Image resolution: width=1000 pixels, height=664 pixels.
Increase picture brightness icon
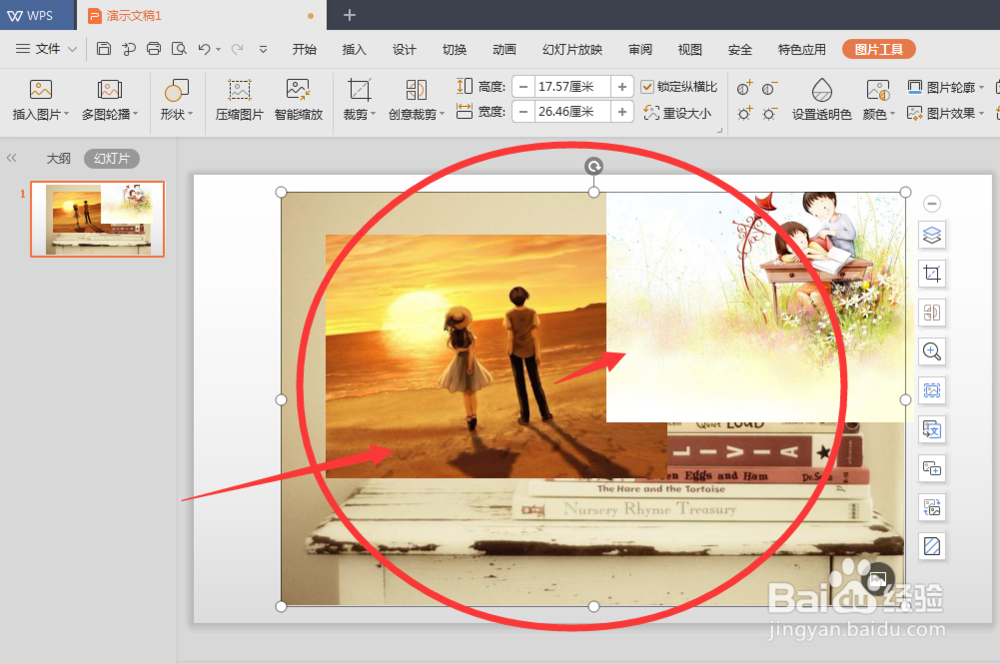coord(744,114)
